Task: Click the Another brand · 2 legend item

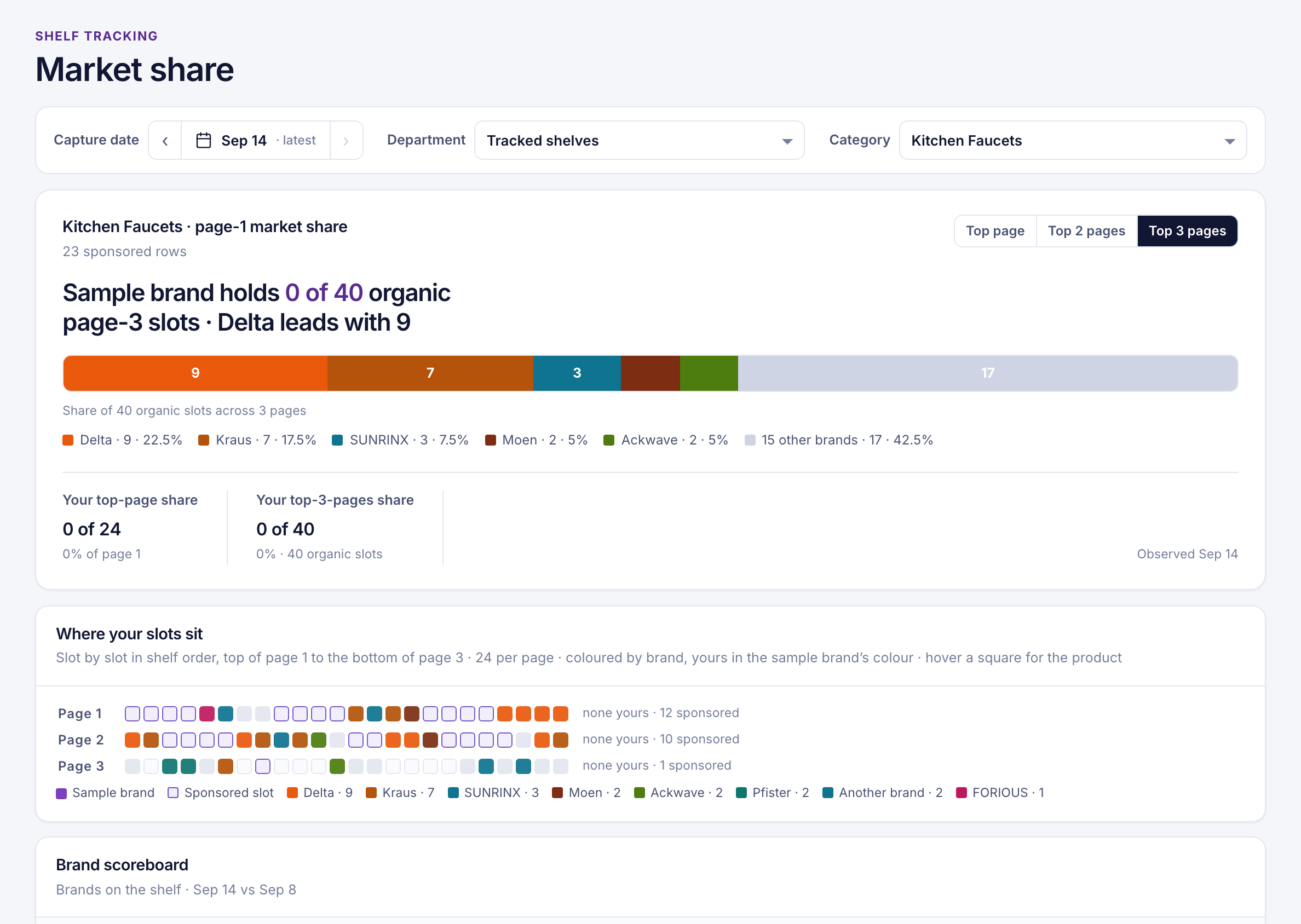Action: pos(883,793)
